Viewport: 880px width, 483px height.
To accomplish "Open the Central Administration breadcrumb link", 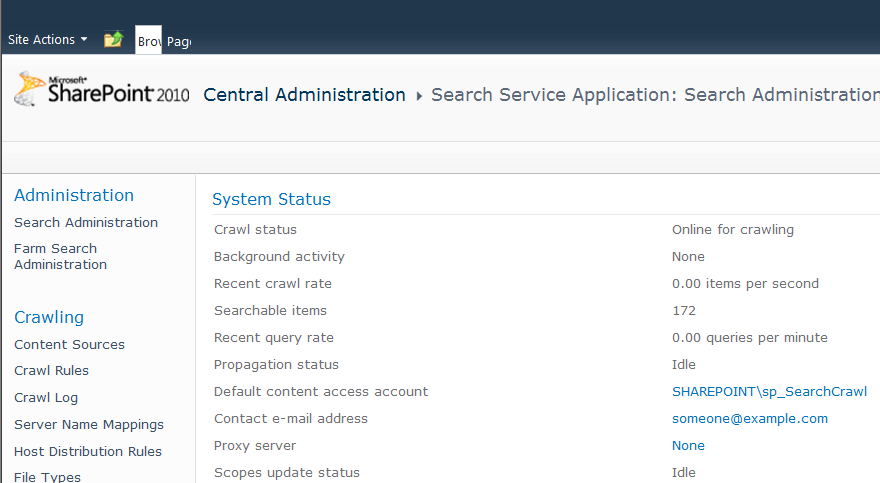I will coord(304,95).
